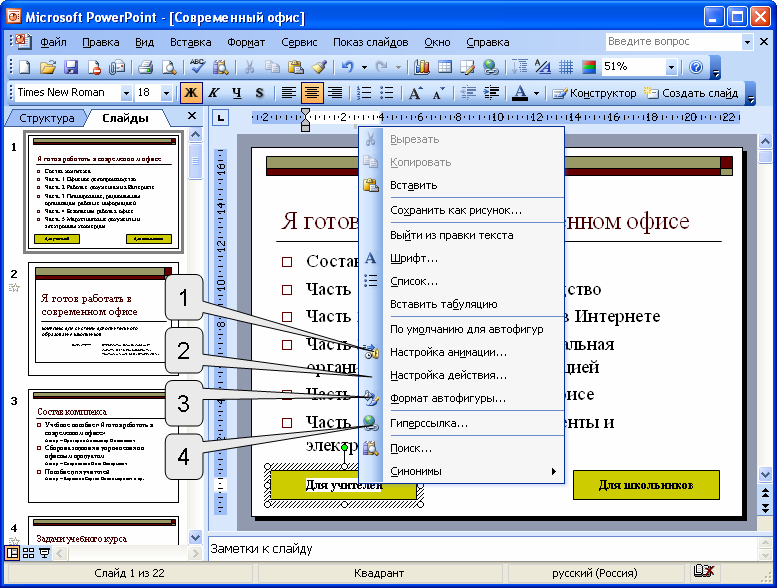The width and height of the screenshot is (777, 588).
Task: Choose Настройка анимации from context menu
Action: (461, 353)
